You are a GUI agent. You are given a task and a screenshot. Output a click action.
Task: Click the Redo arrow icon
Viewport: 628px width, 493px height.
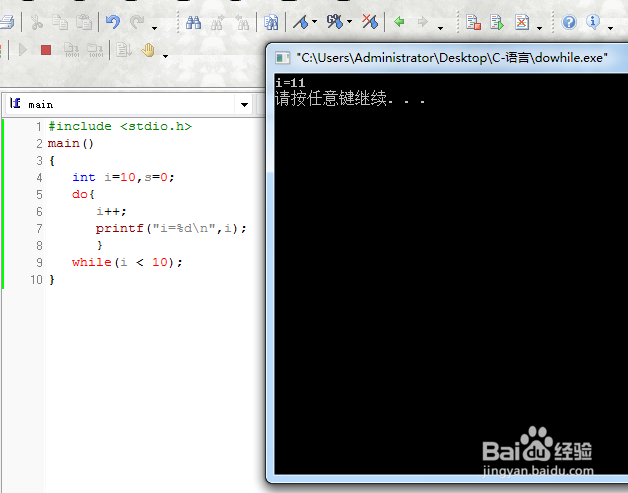click(x=137, y=22)
